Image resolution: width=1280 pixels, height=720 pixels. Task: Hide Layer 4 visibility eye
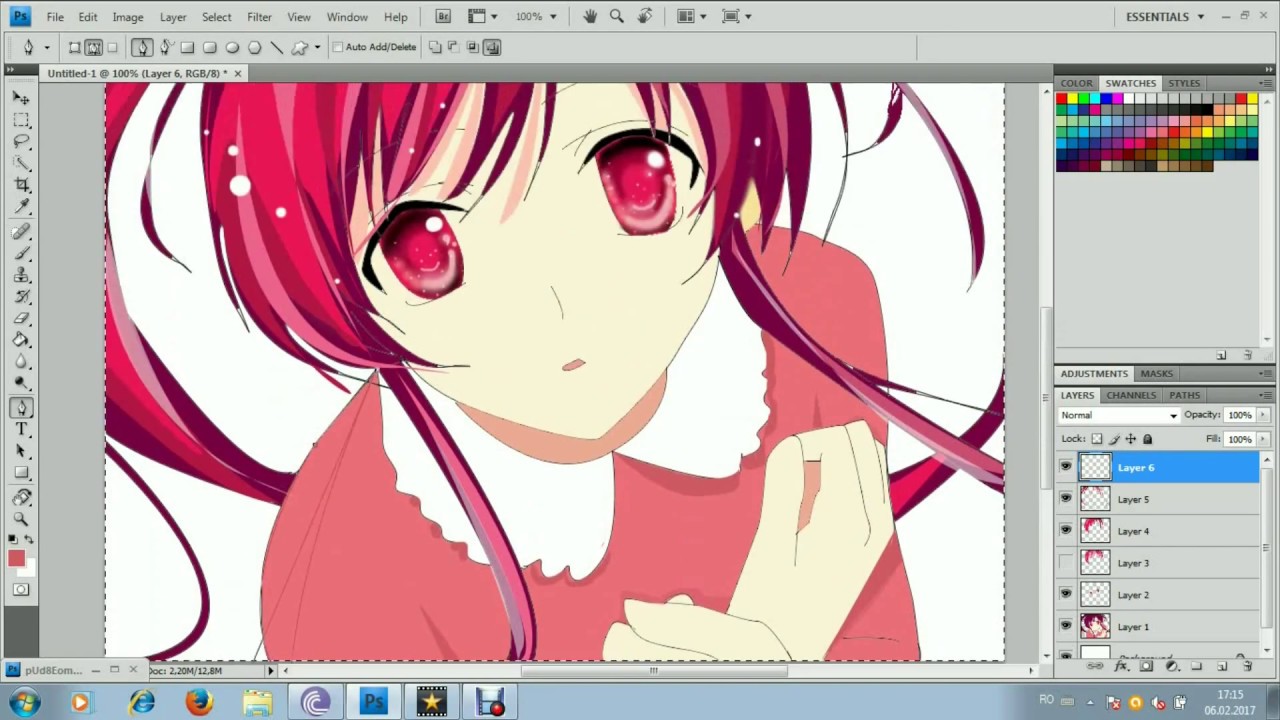[x=1066, y=531]
